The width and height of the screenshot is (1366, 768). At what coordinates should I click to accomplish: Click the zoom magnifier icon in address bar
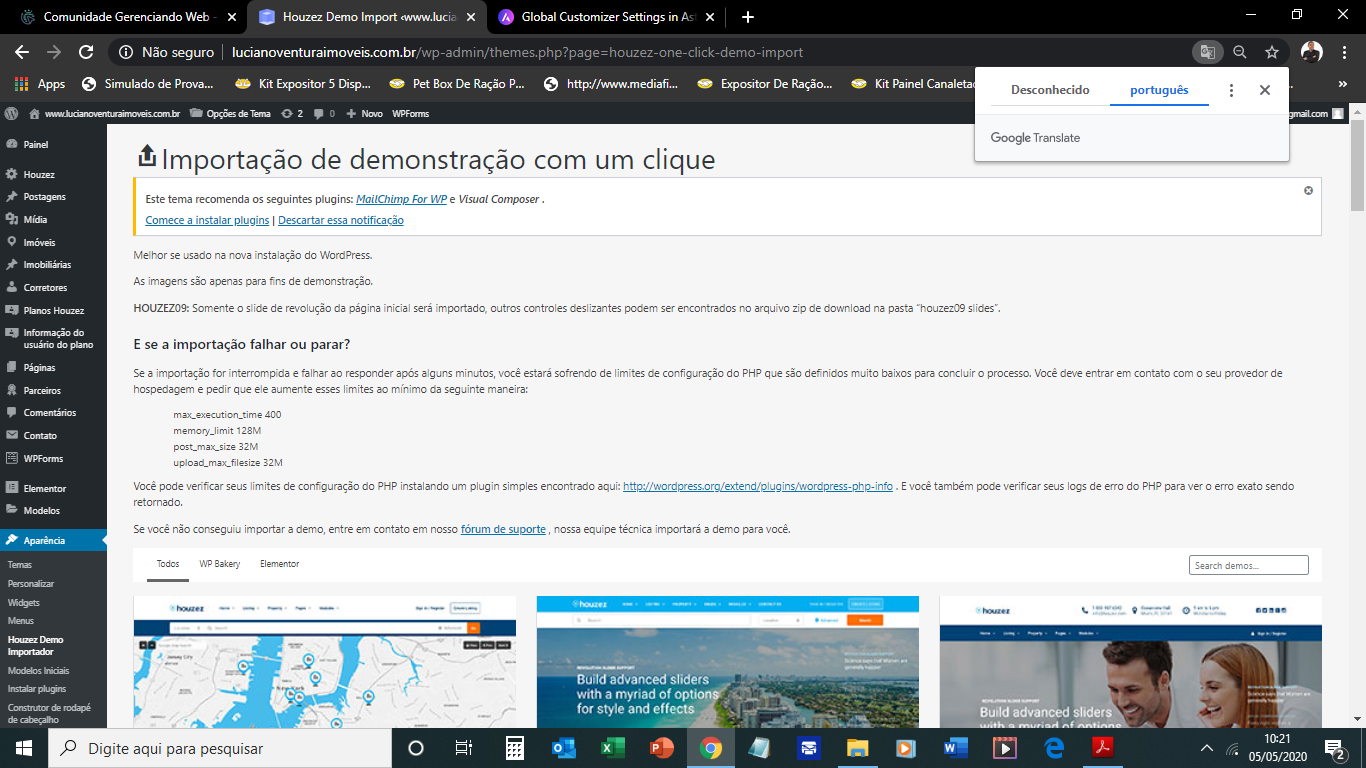(x=1240, y=52)
